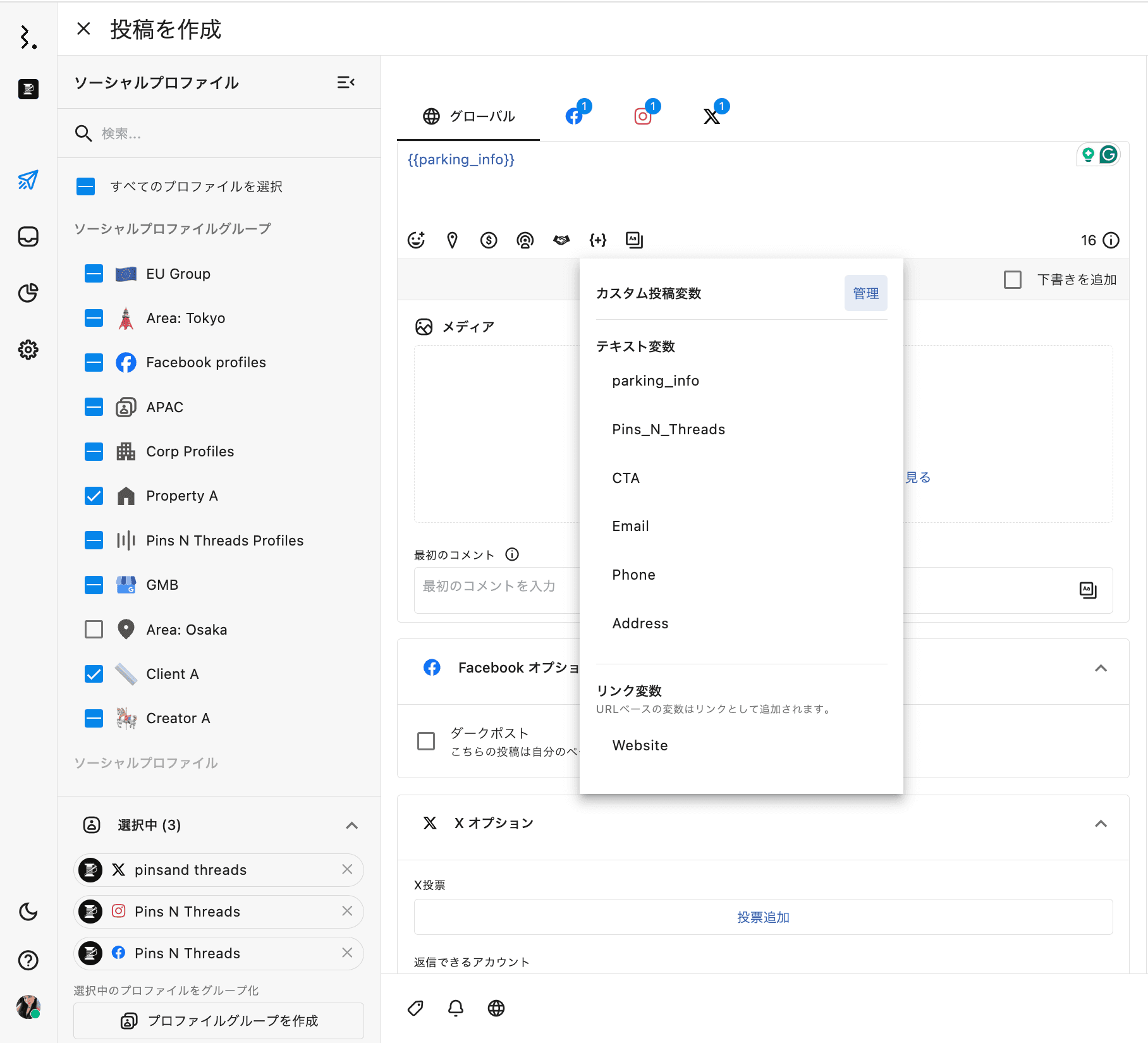Open the custom variables {+} icon

click(597, 240)
